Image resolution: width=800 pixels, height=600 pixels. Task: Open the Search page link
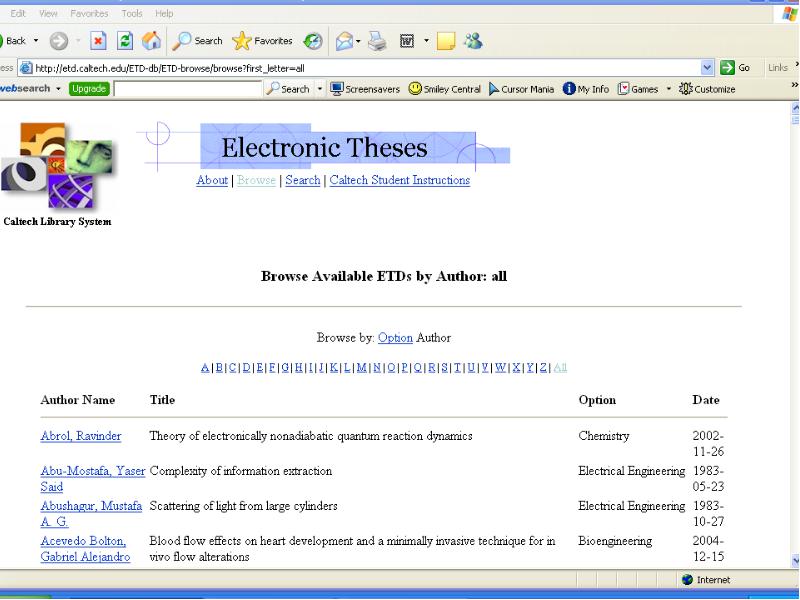(x=303, y=180)
